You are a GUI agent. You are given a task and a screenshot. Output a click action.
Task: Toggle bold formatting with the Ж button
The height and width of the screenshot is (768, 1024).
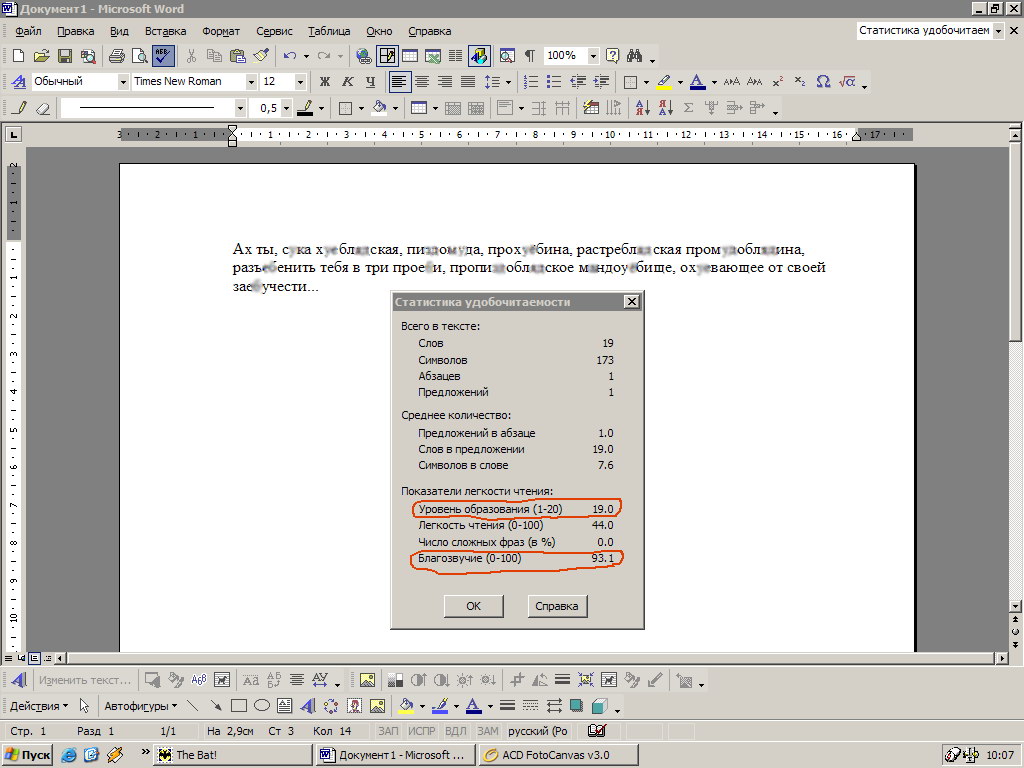[324, 82]
